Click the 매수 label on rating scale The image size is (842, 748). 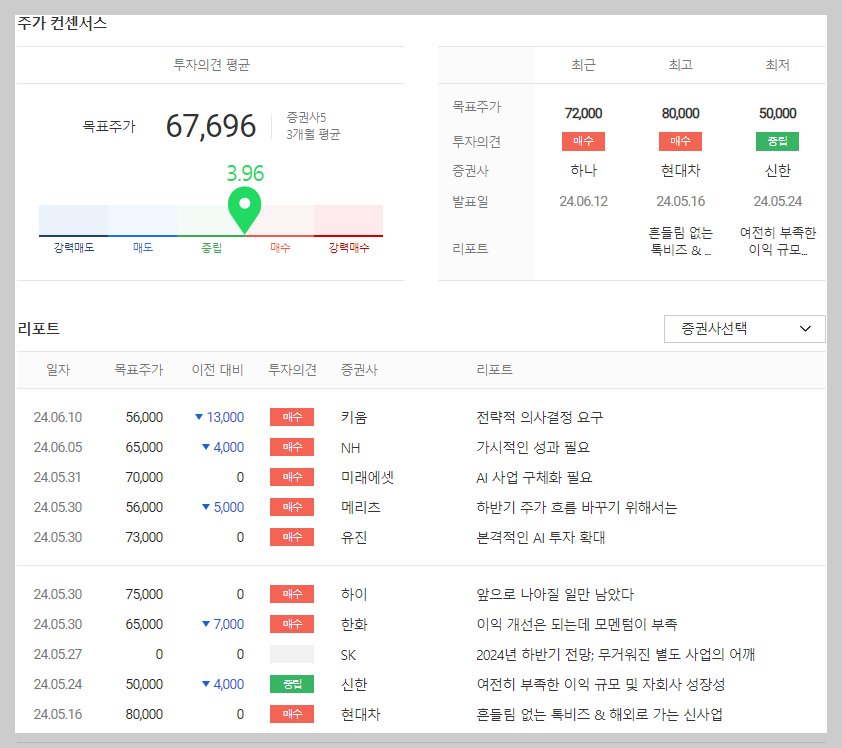click(x=280, y=248)
